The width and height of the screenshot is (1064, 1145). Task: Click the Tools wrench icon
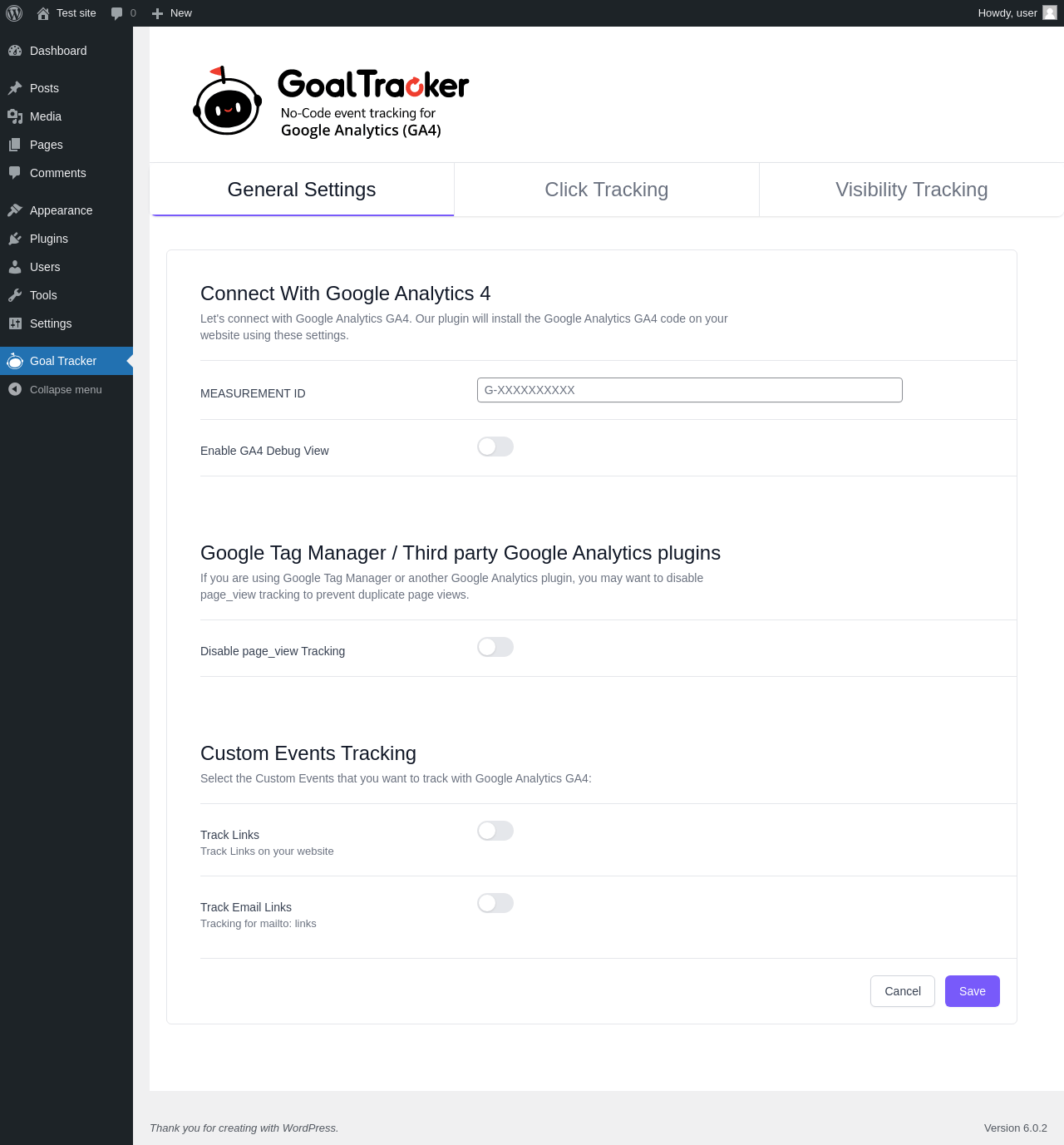pos(15,295)
